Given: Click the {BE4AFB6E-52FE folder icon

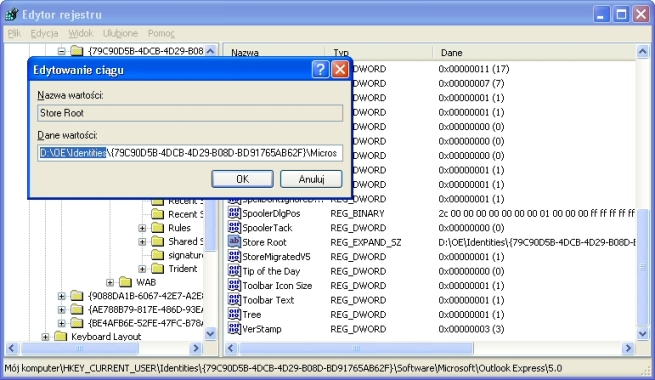Looking at the screenshot, I should pos(77,323).
